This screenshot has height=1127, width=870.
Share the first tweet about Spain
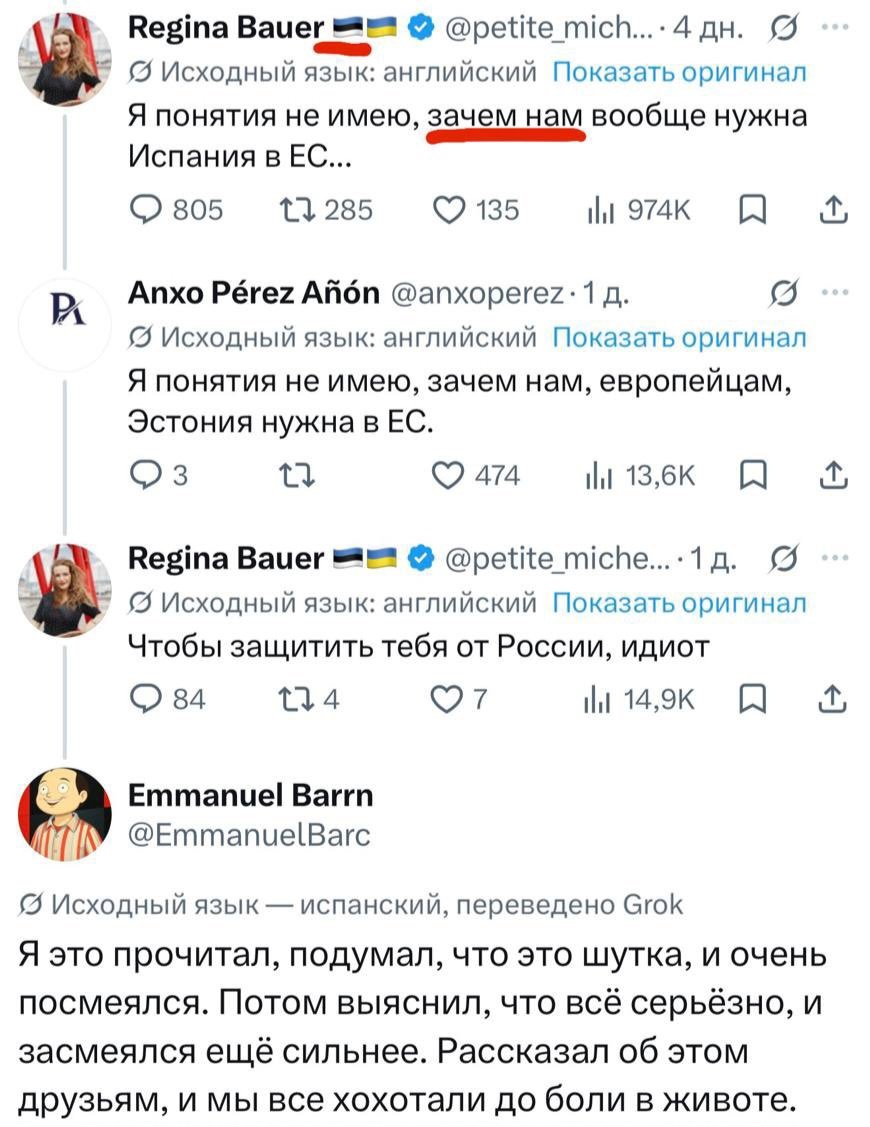pos(833,209)
